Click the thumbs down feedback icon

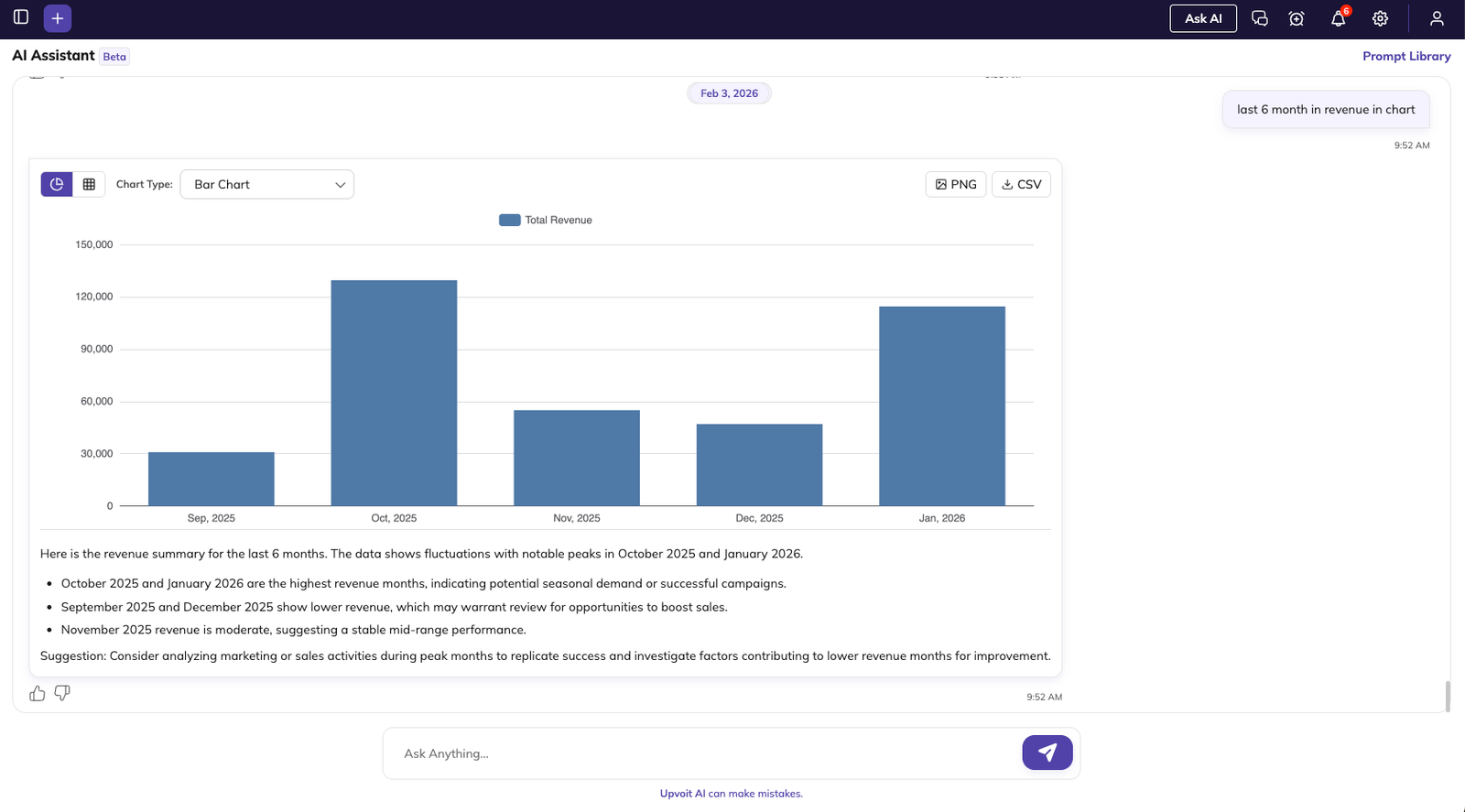point(62,693)
